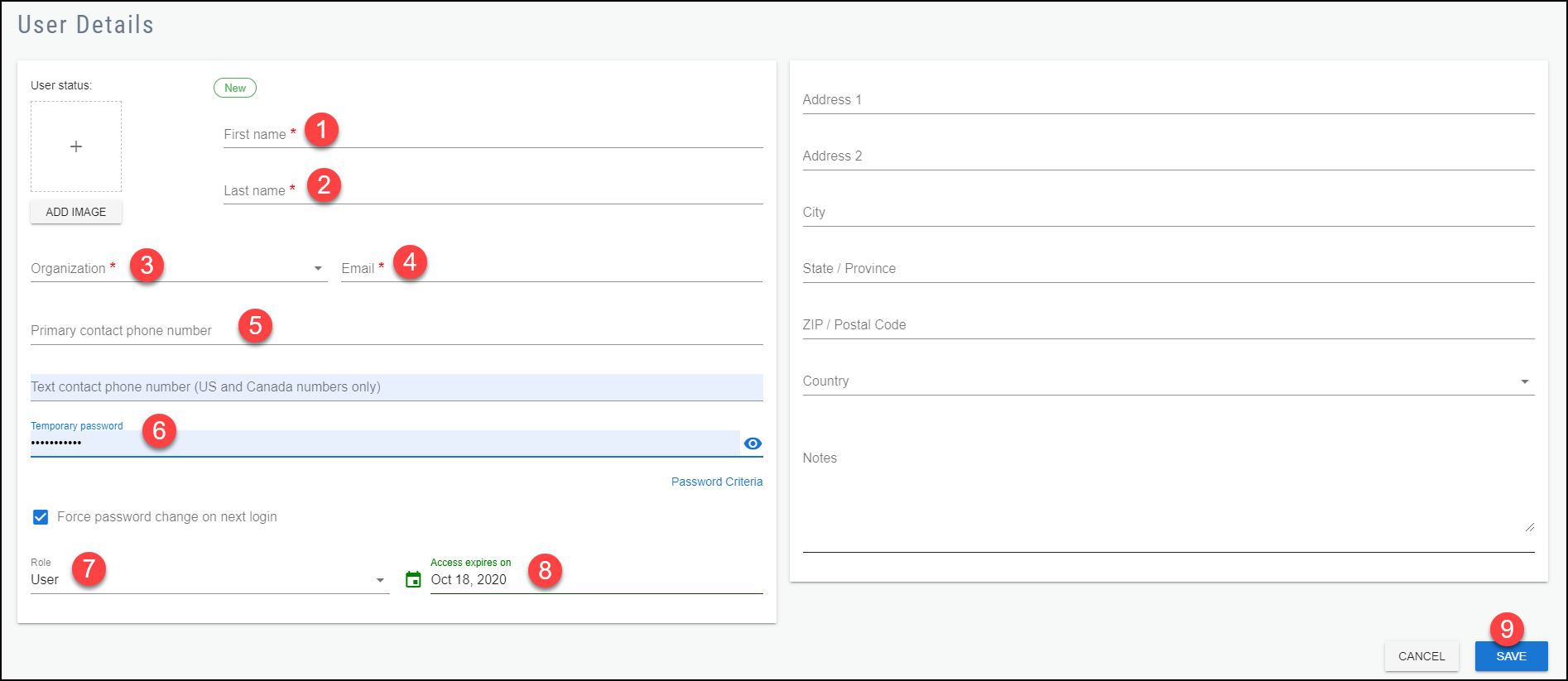Image resolution: width=1568 pixels, height=681 pixels.
Task: Click the State / Province field
Action: [x=1168, y=268]
